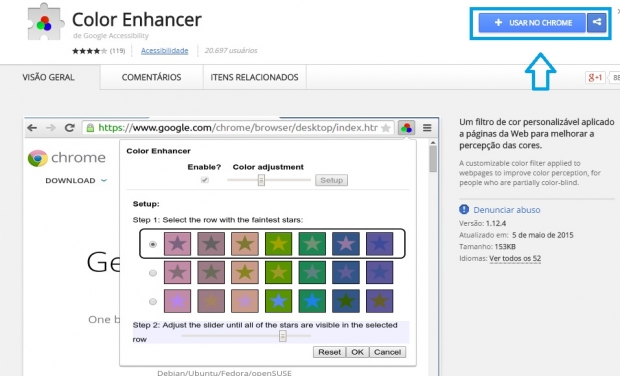The height and width of the screenshot is (376, 620).
Task: Click the share icon beside Usar no Chrome
Action: click(x=597, y=23)
